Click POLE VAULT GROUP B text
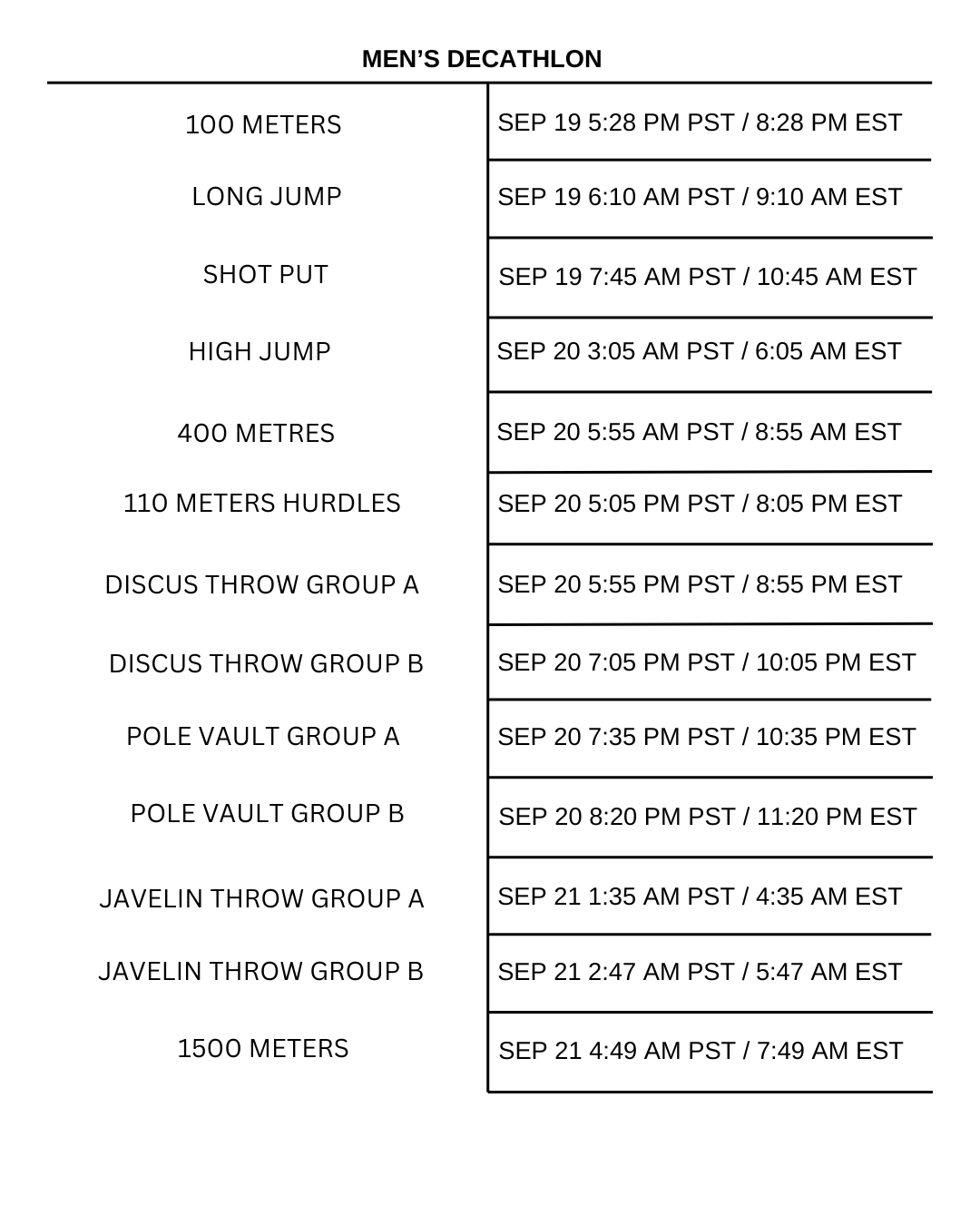The width and height of the screenshot is (980, 1225). pyautogui.click(x=267, y=814)
